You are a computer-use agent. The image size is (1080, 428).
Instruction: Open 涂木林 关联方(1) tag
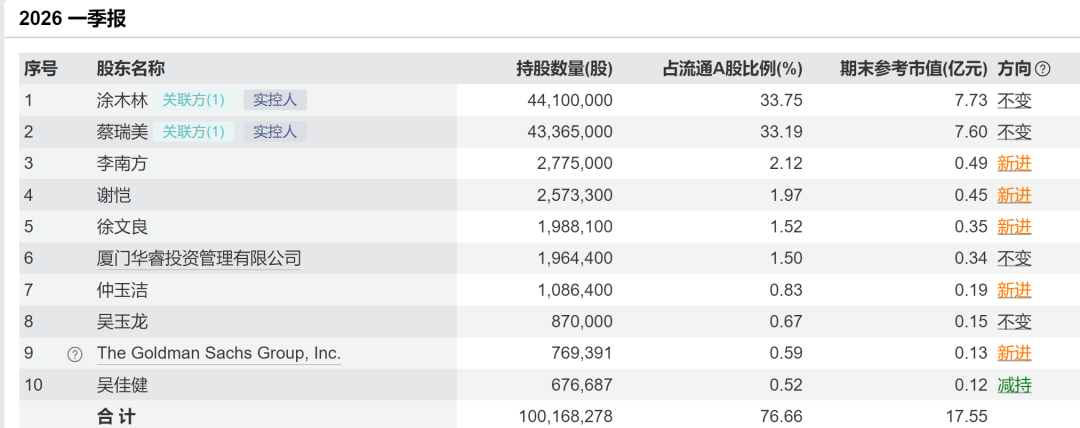pos(194,100)
